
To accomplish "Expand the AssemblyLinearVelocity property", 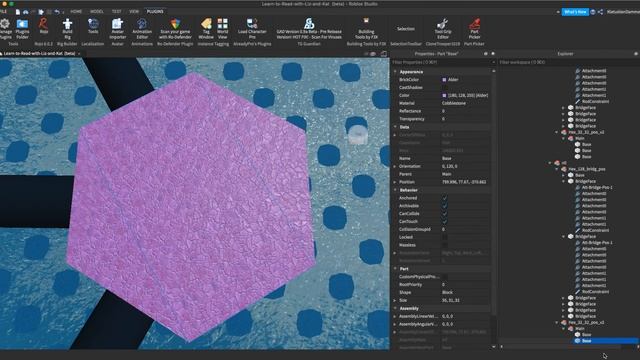I will 395,316.
